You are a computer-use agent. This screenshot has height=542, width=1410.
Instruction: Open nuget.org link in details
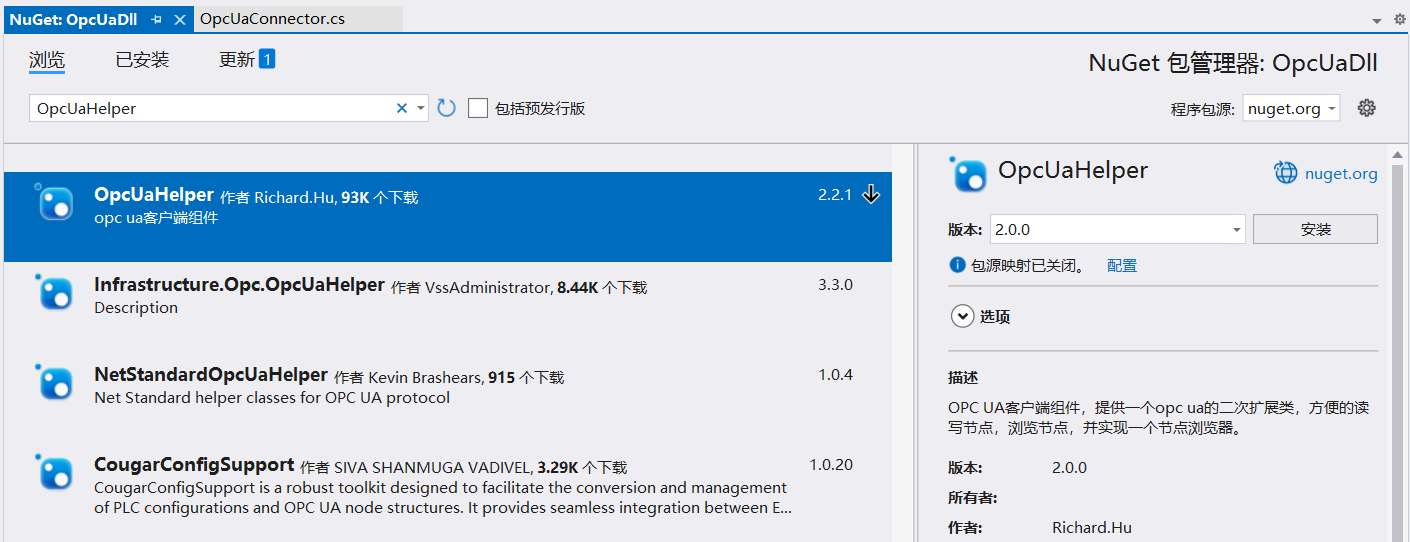(x=1341, y=174)
